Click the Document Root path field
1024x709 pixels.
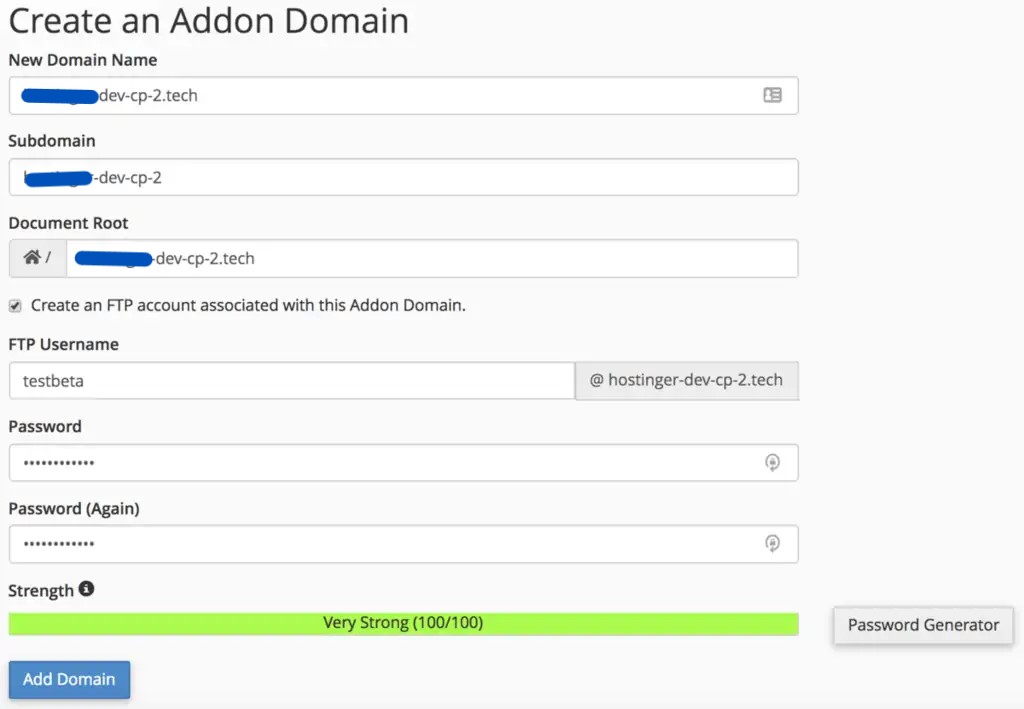coord(430,257)
